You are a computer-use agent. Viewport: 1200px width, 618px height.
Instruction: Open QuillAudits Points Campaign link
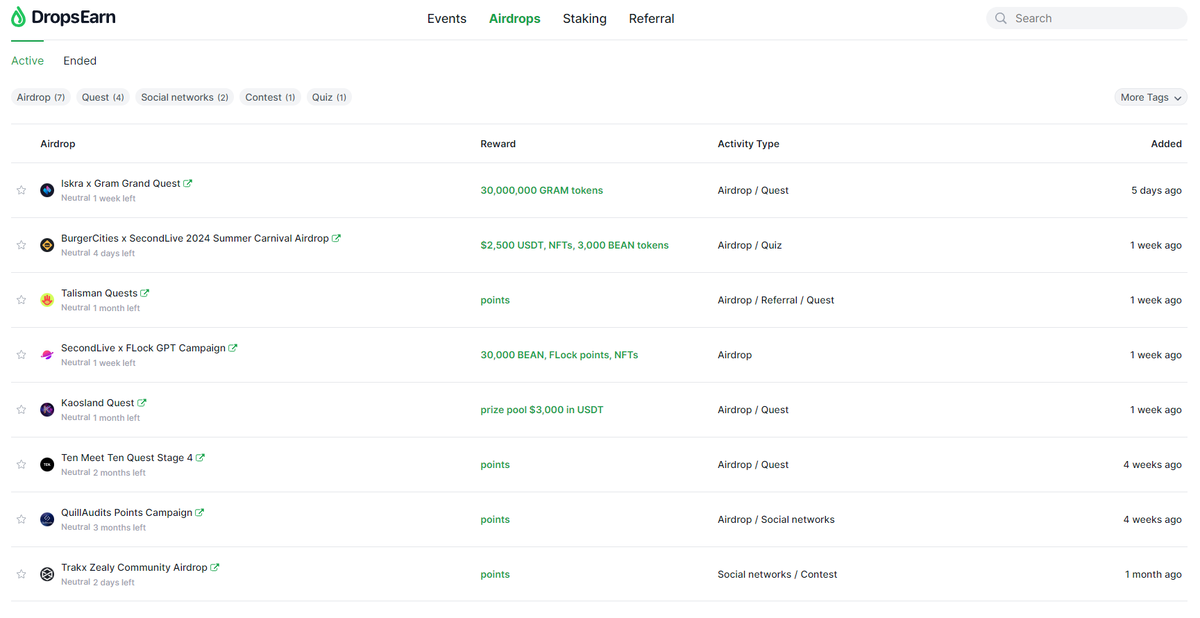coord(127,514)
